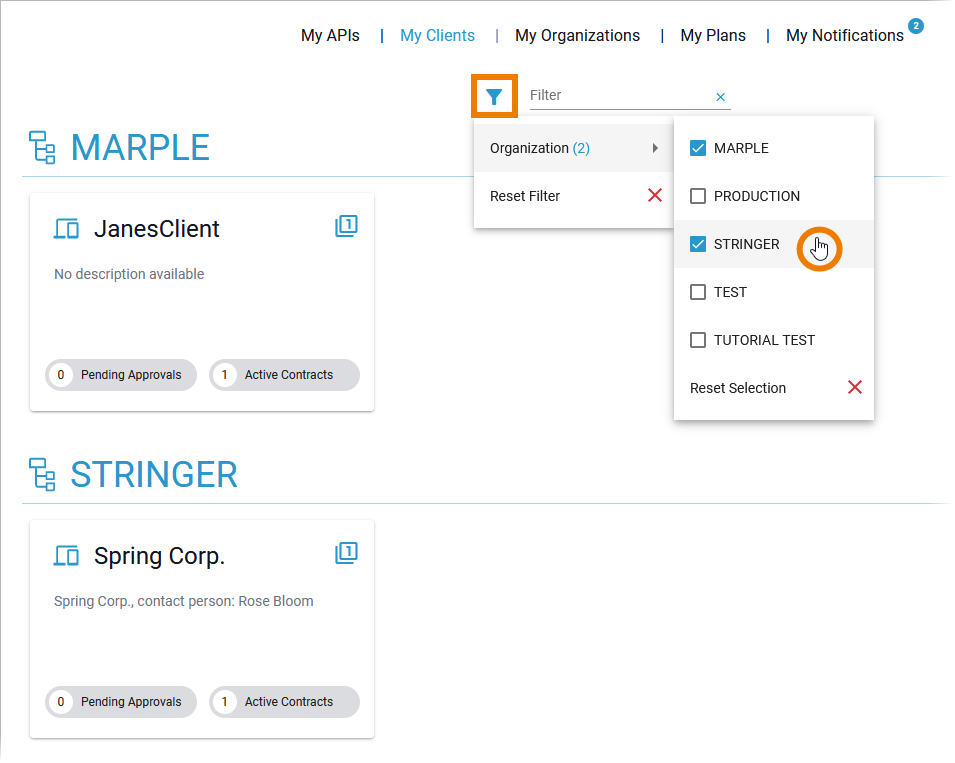
Task: Open the My APIs tab
Action: point(330,35)
